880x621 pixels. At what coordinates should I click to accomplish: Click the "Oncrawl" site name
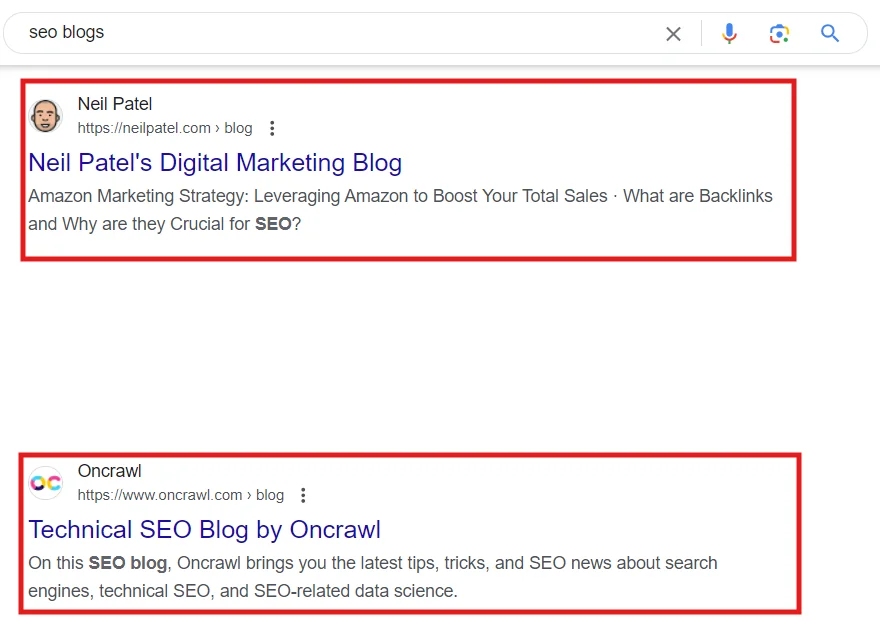(x=109, y=471)
